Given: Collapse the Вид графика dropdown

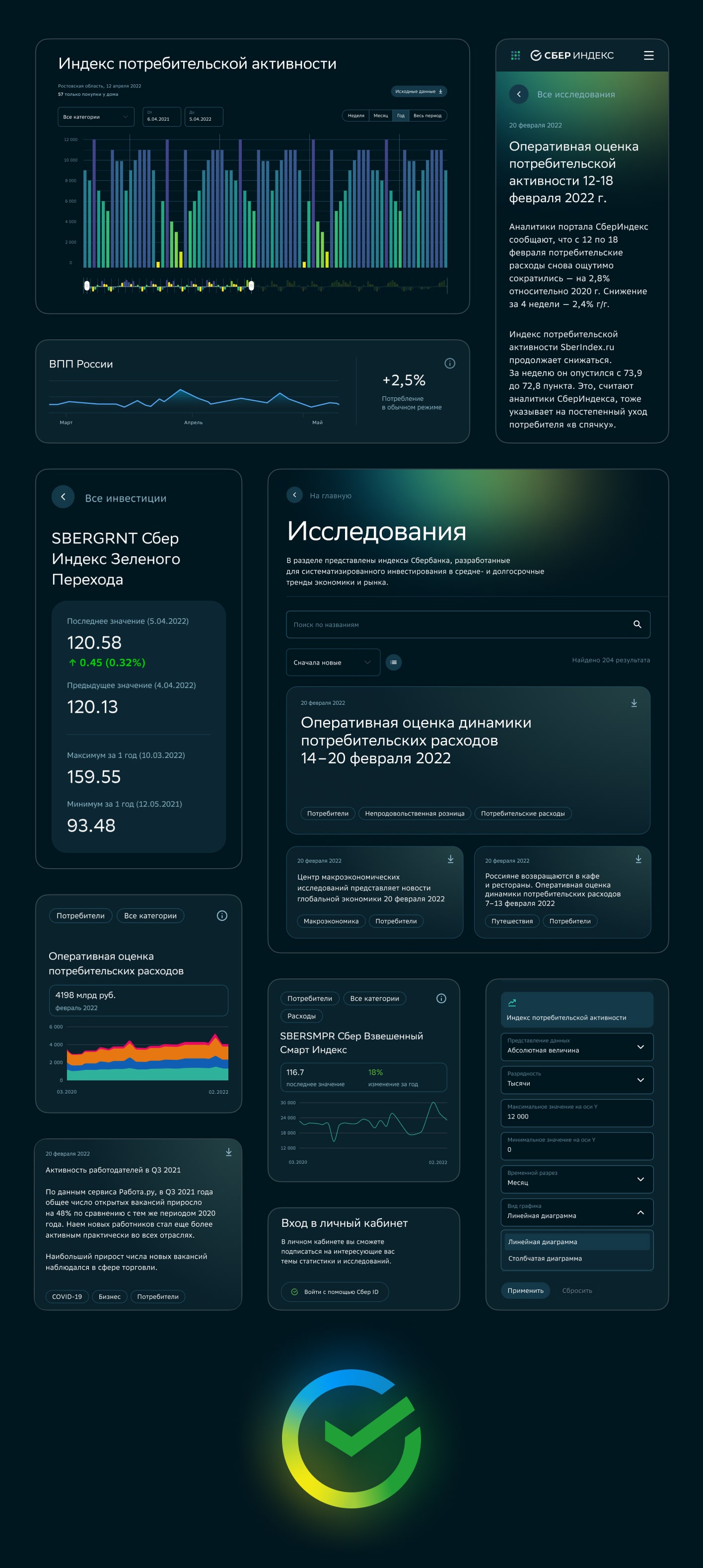Looking at the screenshot, I should 577,1212.
